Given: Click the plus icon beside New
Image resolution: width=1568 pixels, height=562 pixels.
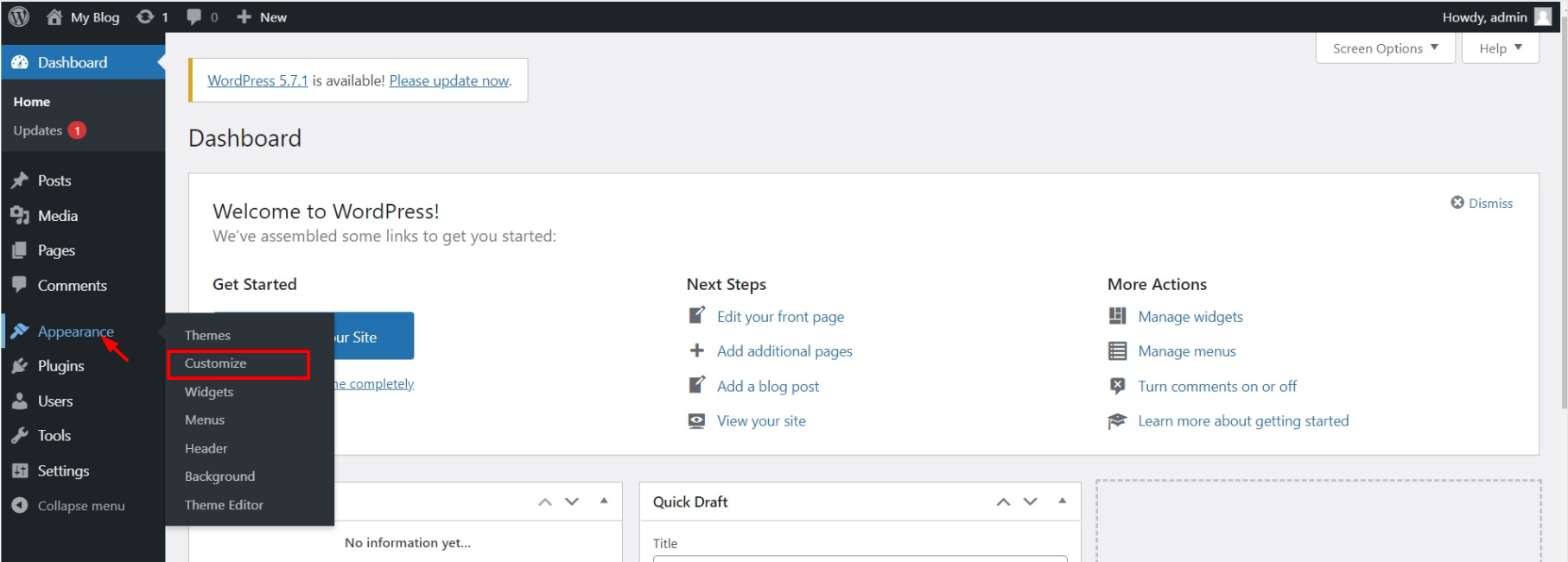Looking at the screenshot, I should coord(244,16).
